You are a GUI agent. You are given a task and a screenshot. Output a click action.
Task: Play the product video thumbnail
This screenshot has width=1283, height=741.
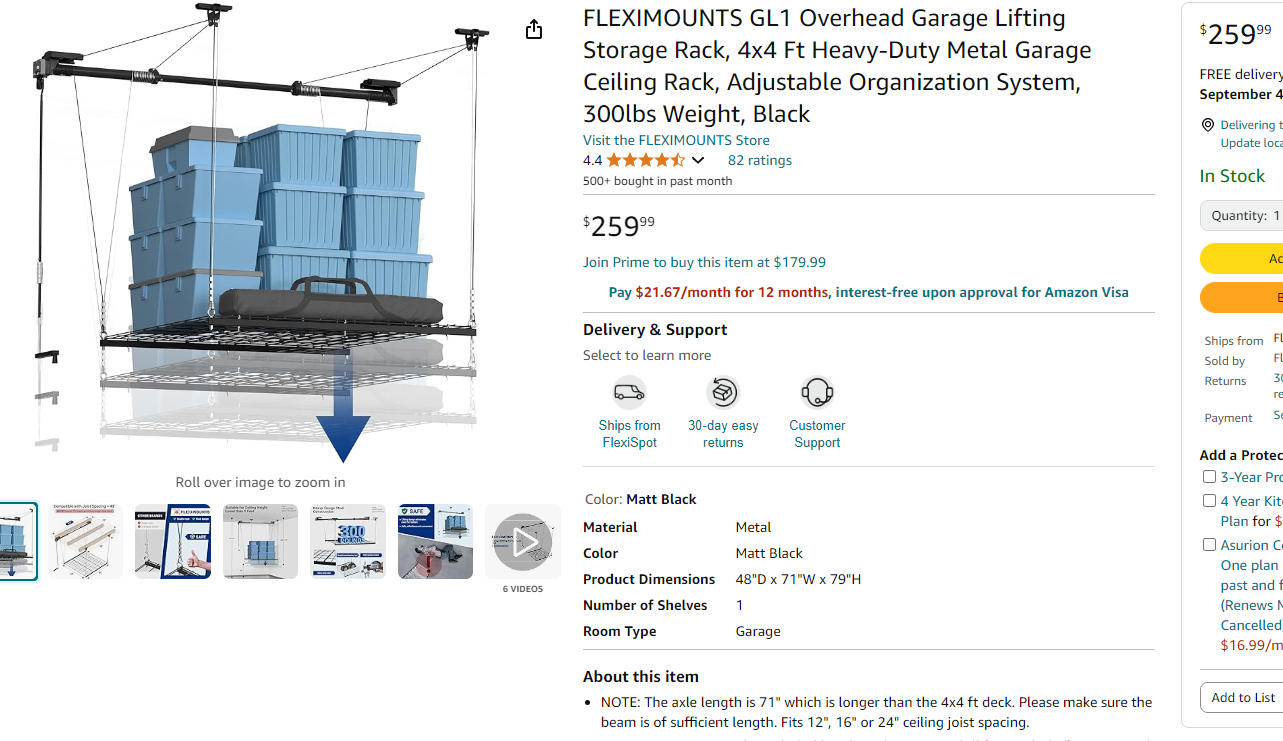click(x=522, y=542)
